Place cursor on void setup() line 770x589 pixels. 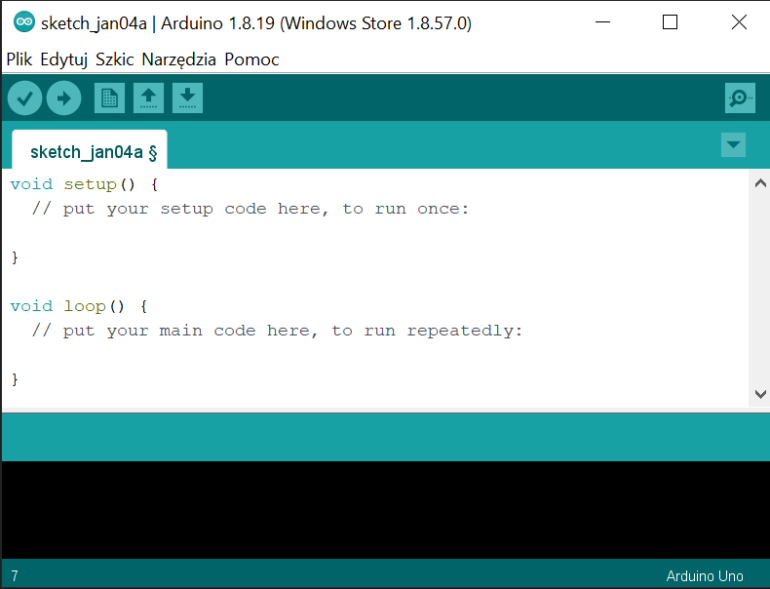[85, 185]
